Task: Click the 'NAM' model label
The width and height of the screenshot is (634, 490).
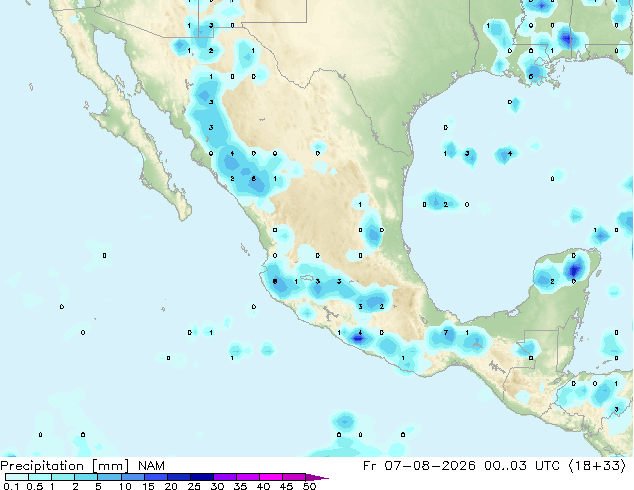Action: [151, 466]
